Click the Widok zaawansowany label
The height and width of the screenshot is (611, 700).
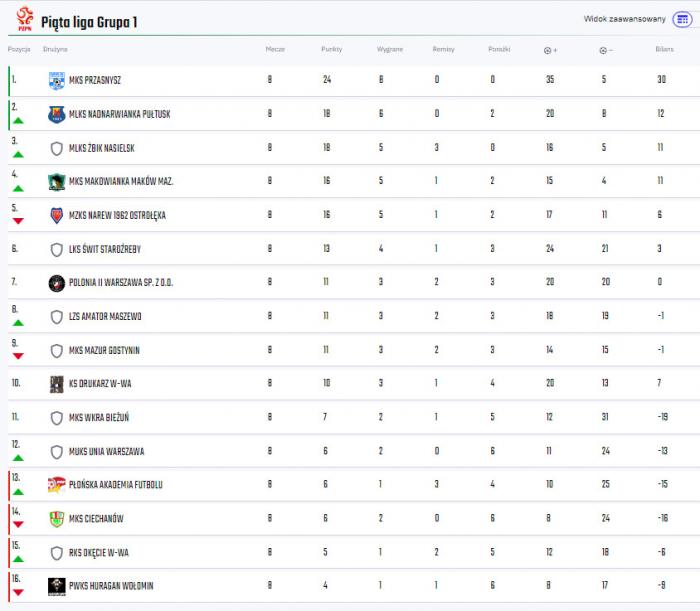click(625, 19)
